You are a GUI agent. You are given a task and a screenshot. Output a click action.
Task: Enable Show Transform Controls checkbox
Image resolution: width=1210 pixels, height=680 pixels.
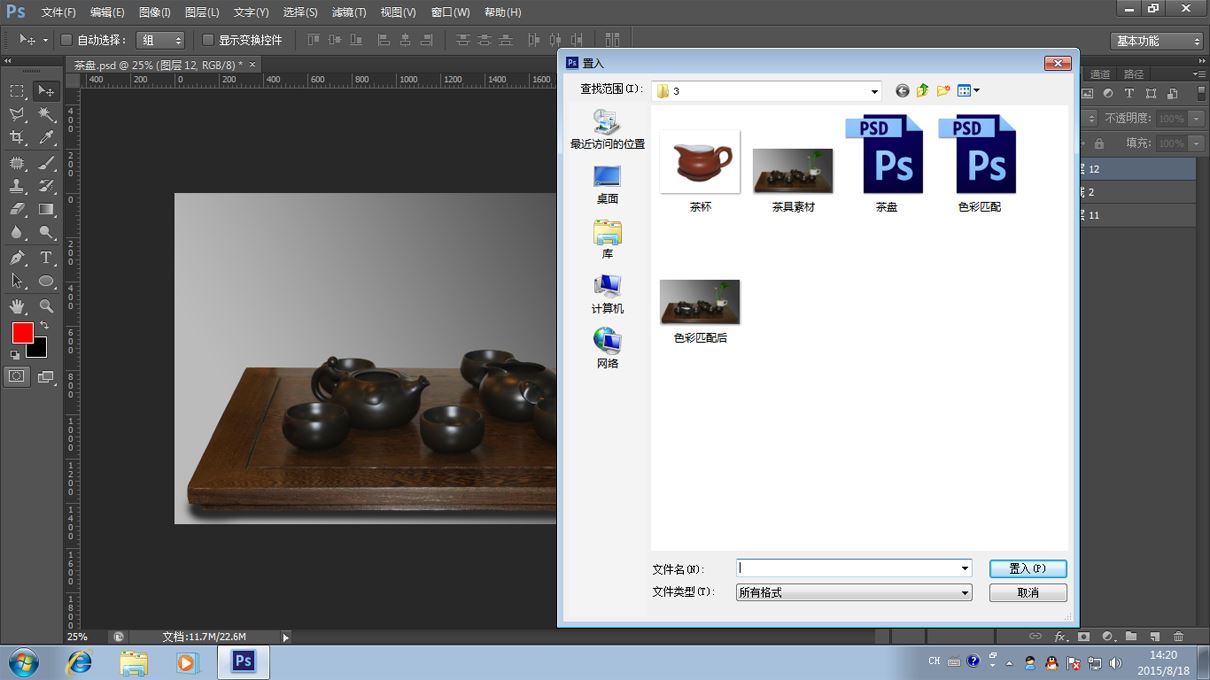(x=208, y=40)
